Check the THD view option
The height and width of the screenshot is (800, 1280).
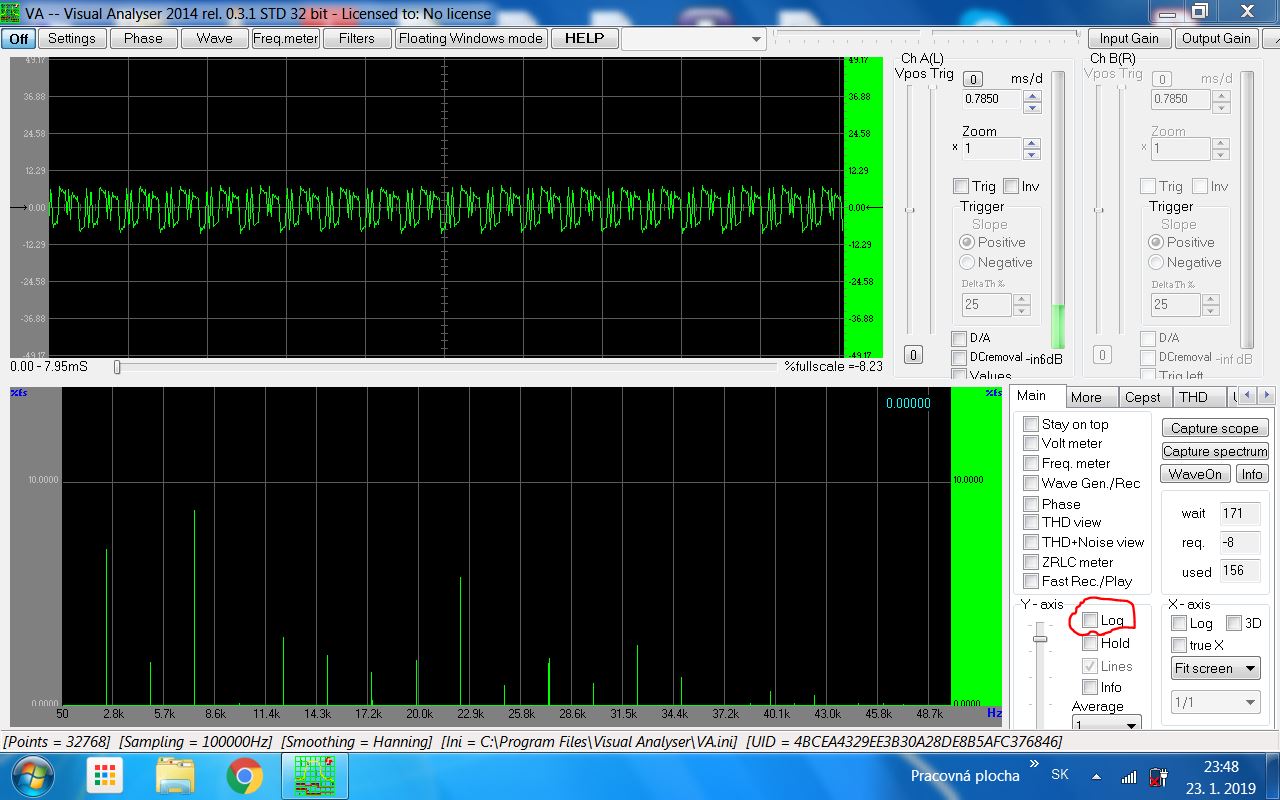click(1031, 522)
